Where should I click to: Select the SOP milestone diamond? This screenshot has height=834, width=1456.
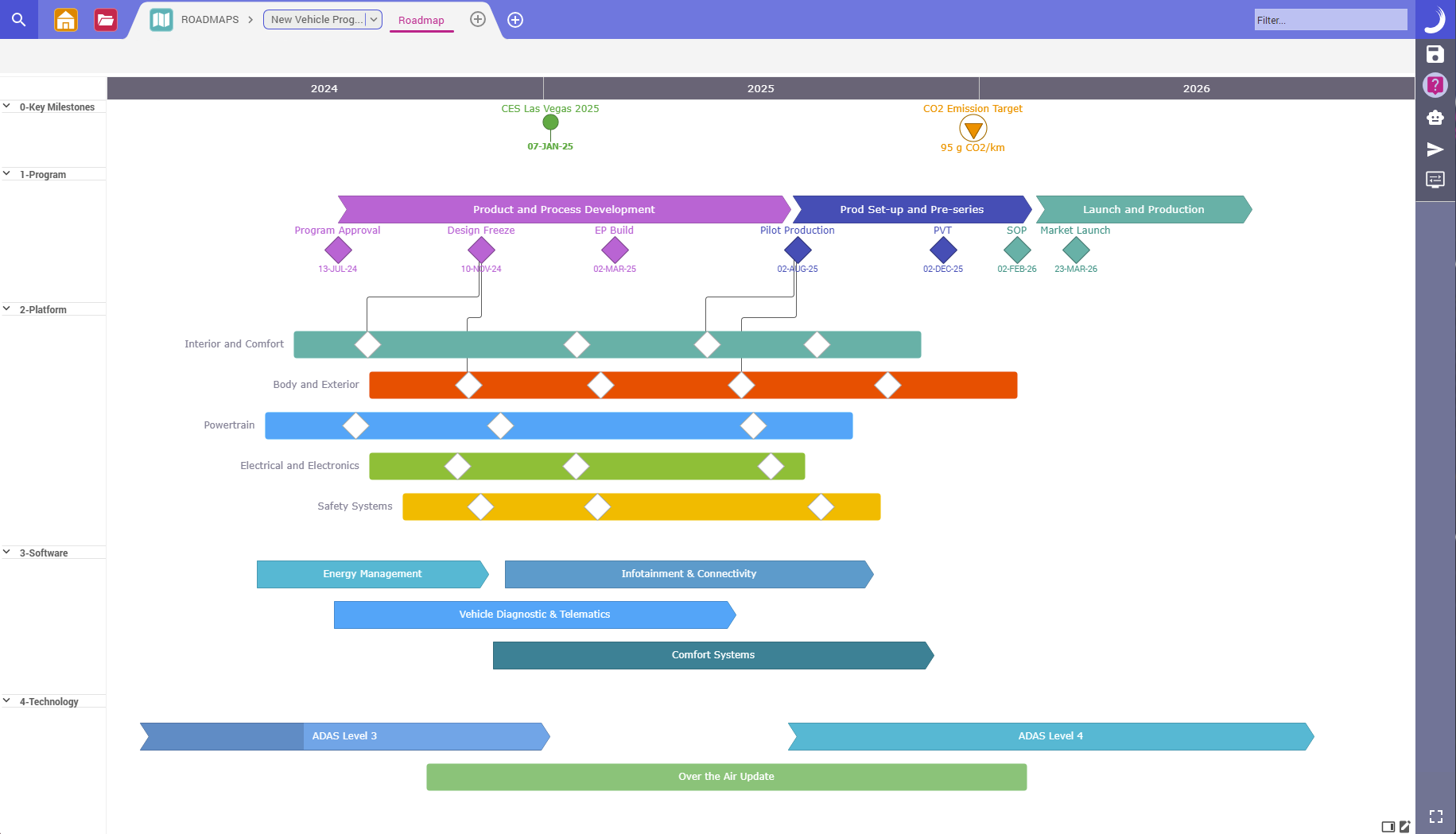pos(1017,250)
